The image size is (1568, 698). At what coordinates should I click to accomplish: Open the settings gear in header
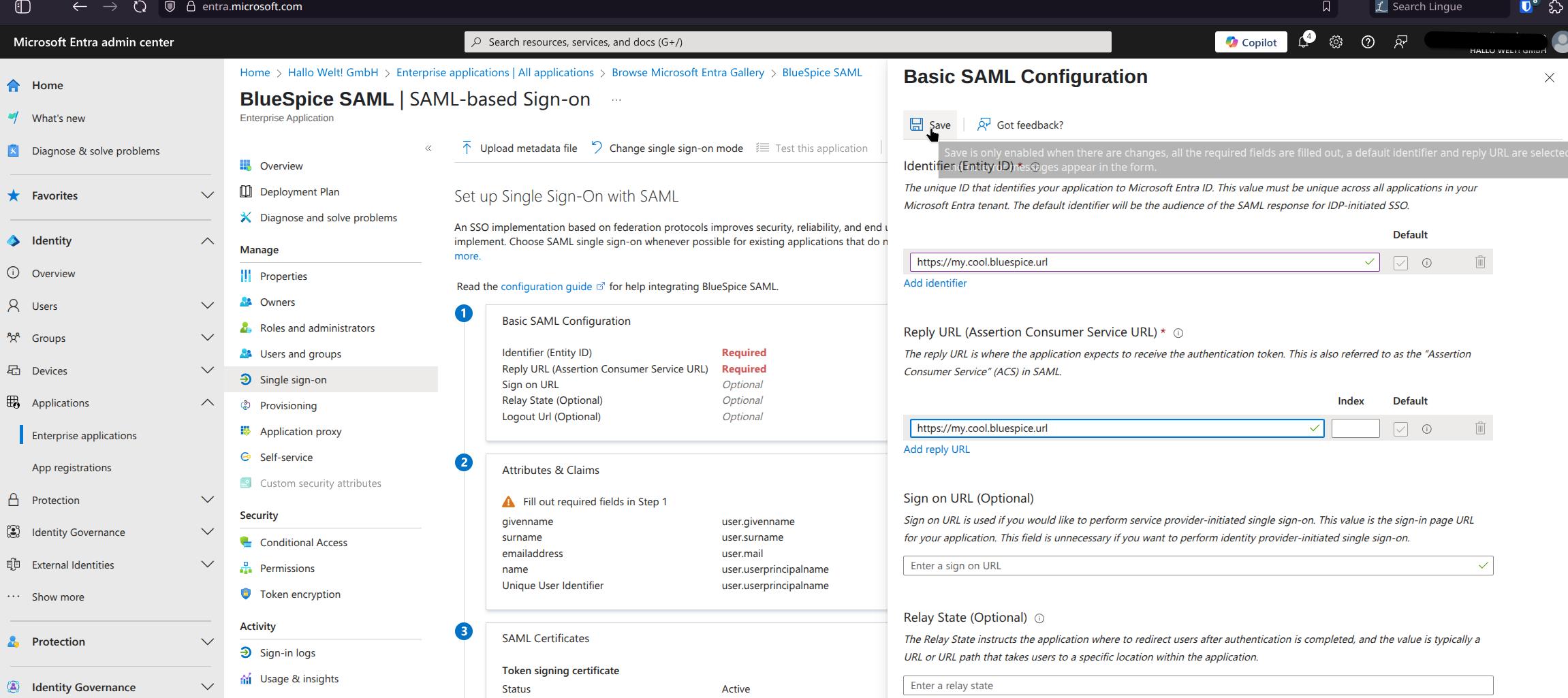[1336, 42]
